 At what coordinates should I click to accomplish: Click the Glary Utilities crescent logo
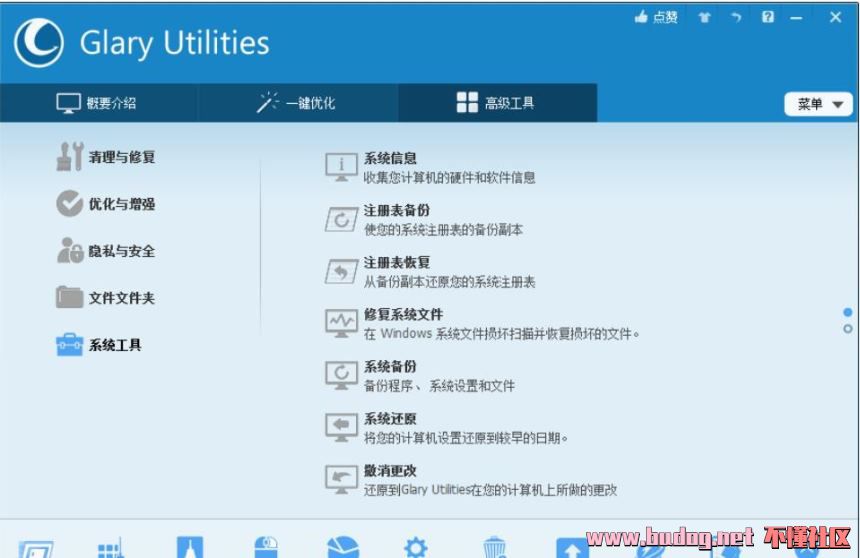tap(38, 43)
